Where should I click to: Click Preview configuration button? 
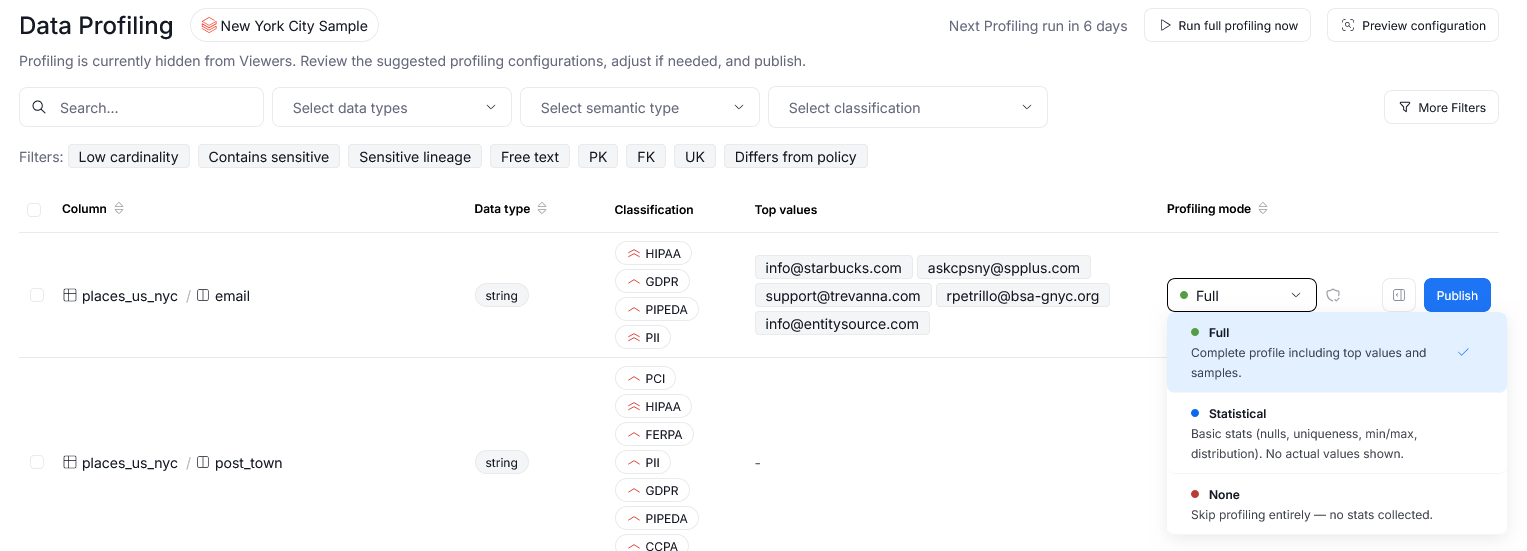click(x=1413, y=26)
